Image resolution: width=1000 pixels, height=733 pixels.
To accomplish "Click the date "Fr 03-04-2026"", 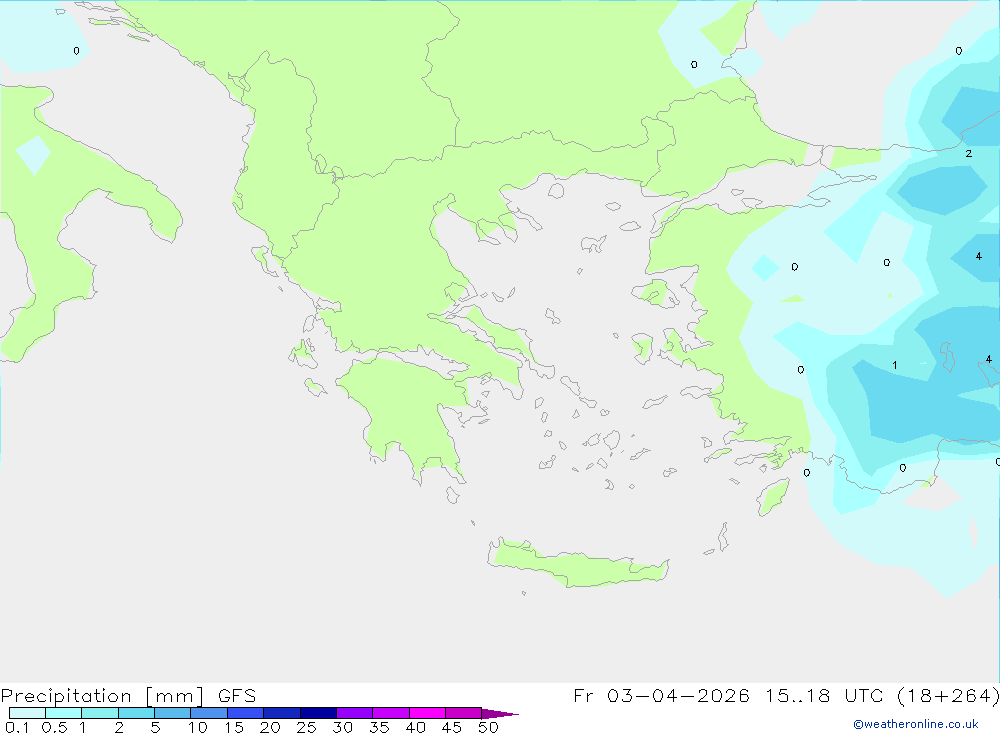I will tap(661, 695).
